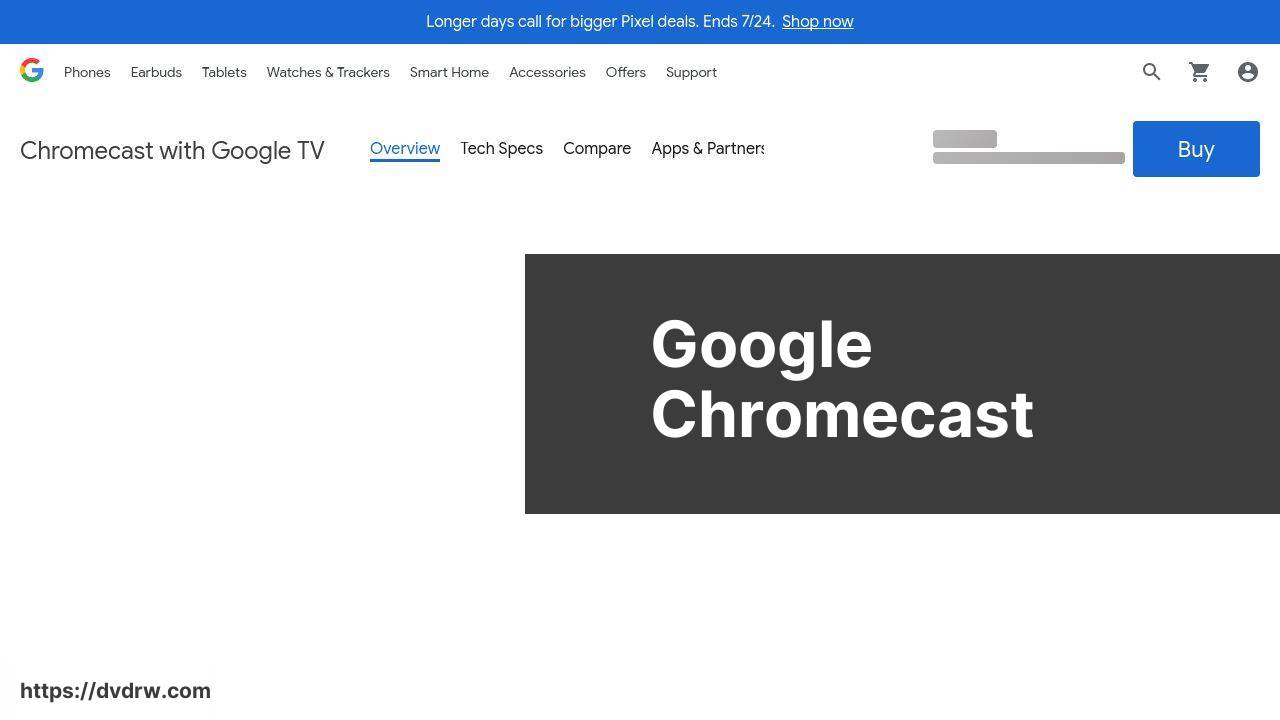
Task: Switch to the Tech Specs tab
Action: coord(502,148)
